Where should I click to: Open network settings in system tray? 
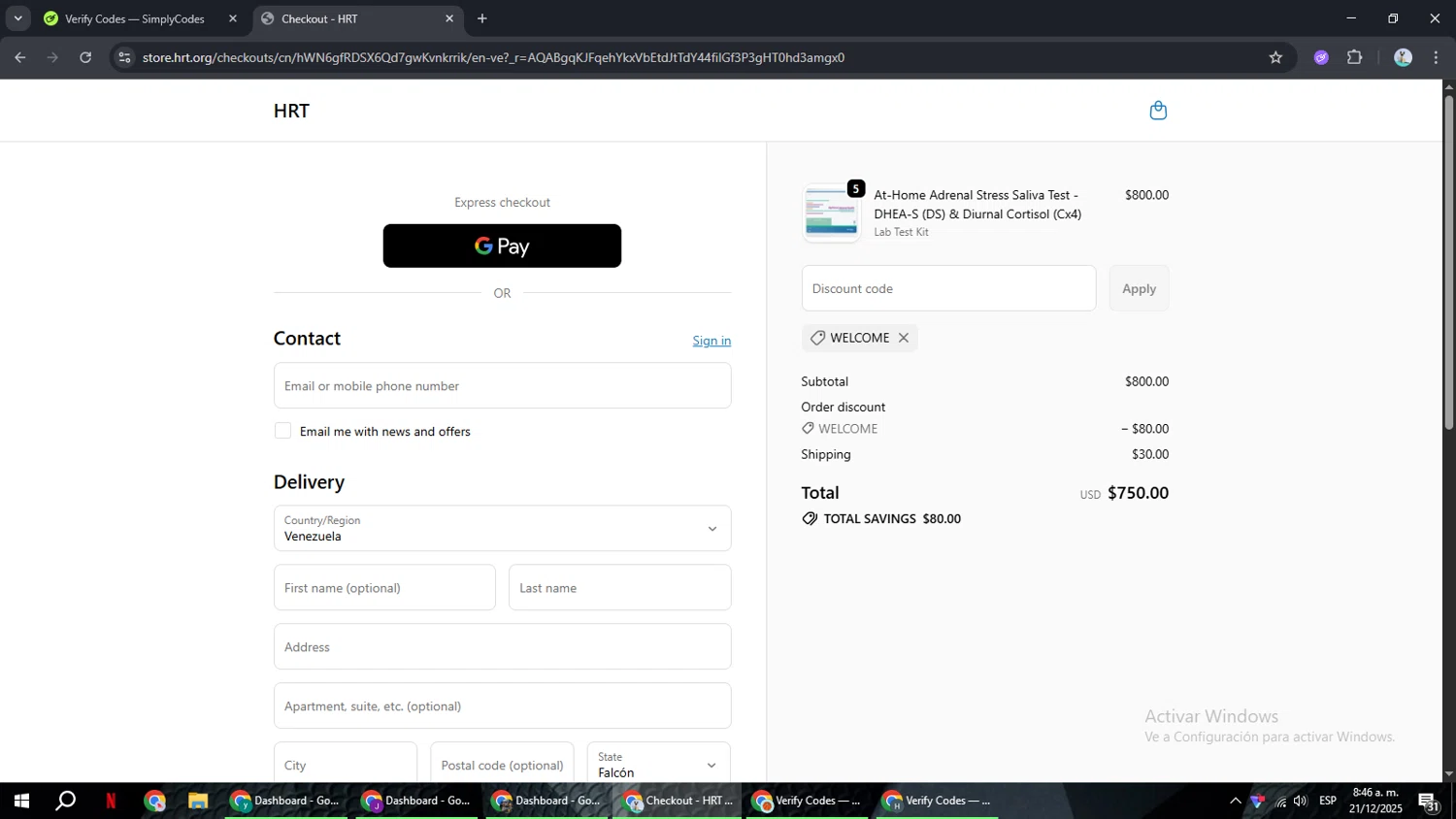click(1280, 802)
